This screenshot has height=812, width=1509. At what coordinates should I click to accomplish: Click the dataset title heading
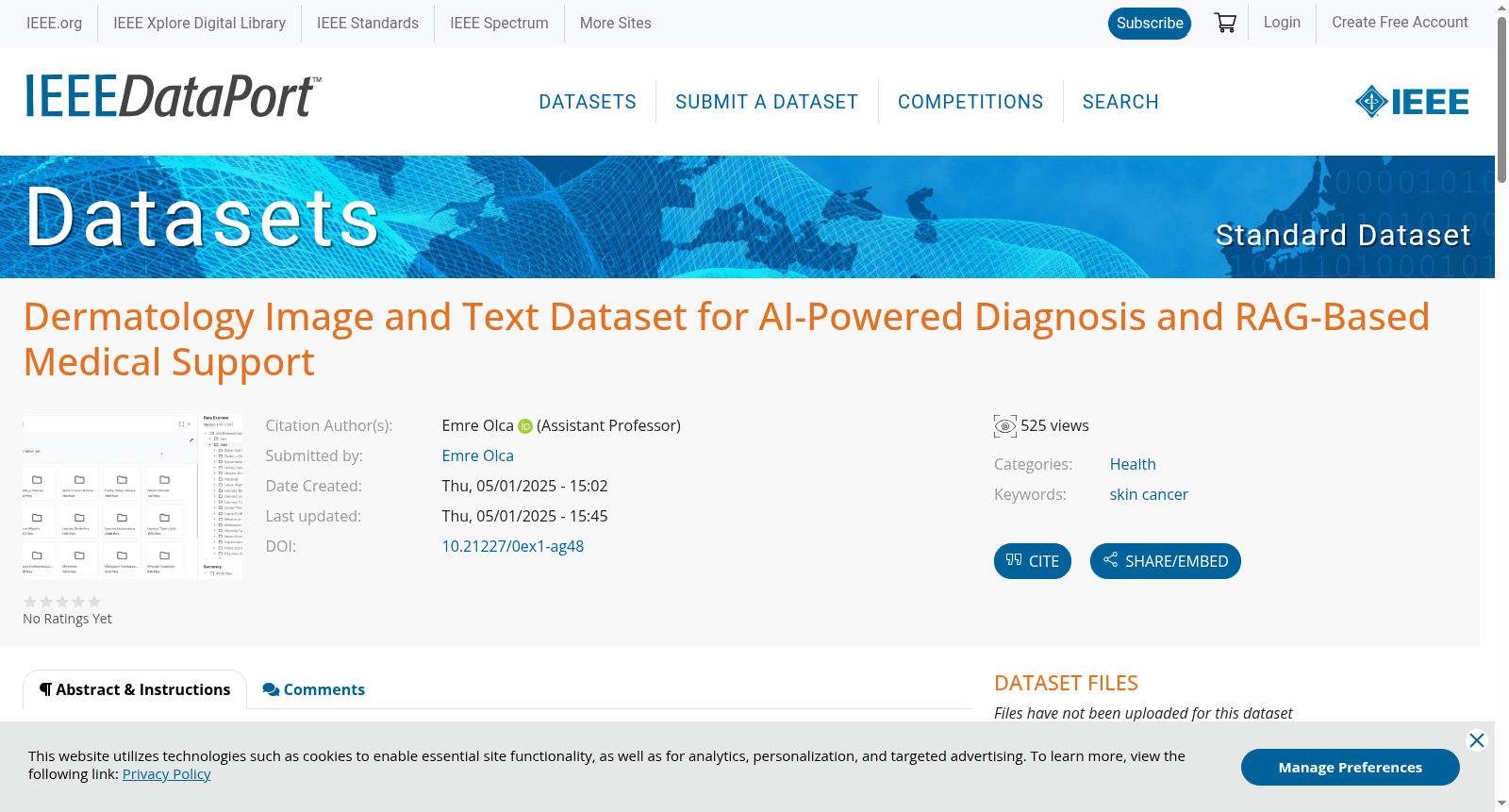click(726, 340)
